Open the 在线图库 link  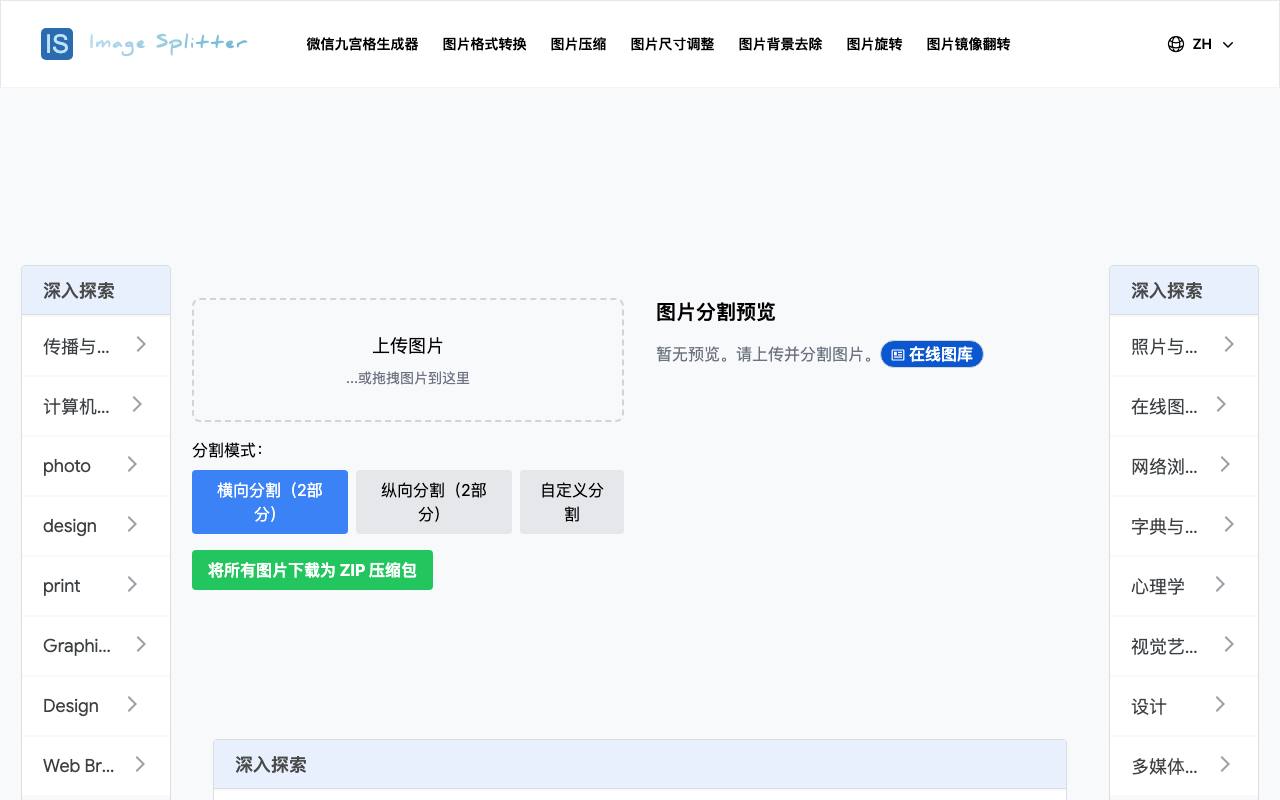click(x=932, y=354)
